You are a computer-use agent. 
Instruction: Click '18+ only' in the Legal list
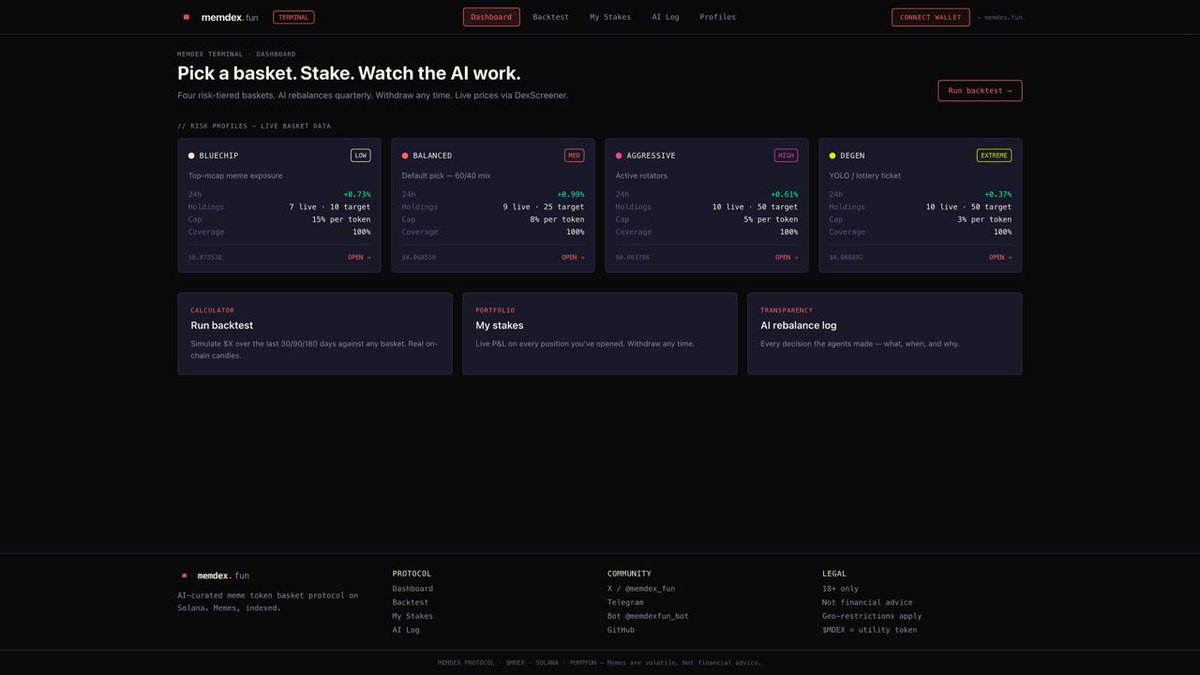coord(840,589)
